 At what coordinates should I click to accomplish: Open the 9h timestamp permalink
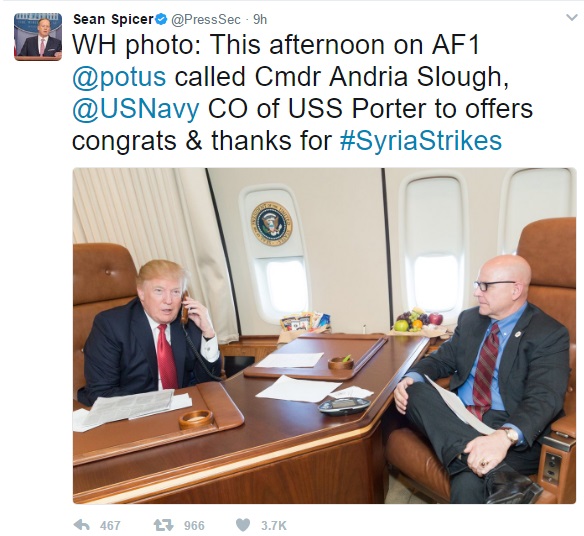[x=260, y=20]
